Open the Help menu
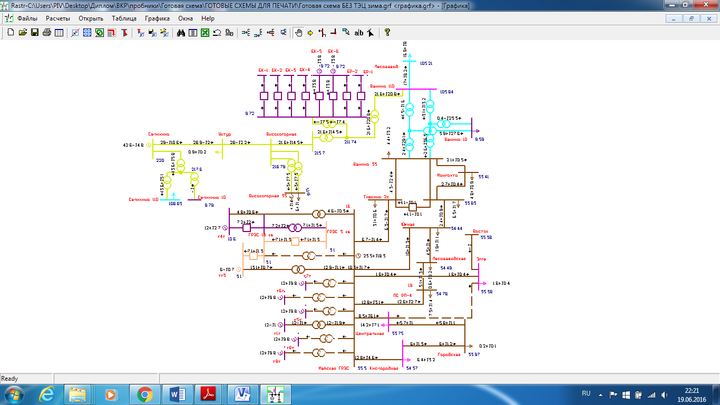The height and width of the screenshot is (405, 720). pos(207,18)
